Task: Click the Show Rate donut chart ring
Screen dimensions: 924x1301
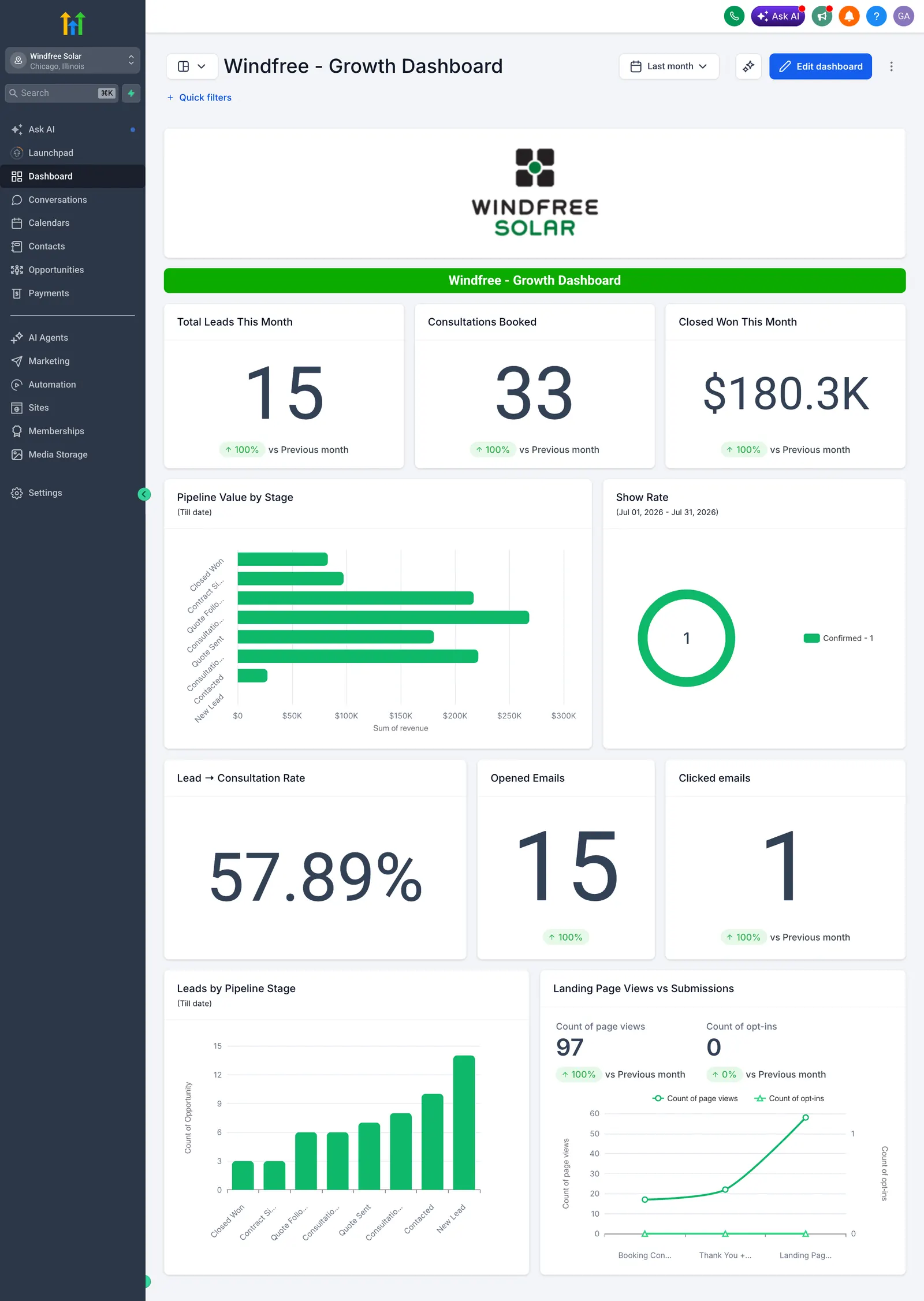Action: tap(686, 594)
